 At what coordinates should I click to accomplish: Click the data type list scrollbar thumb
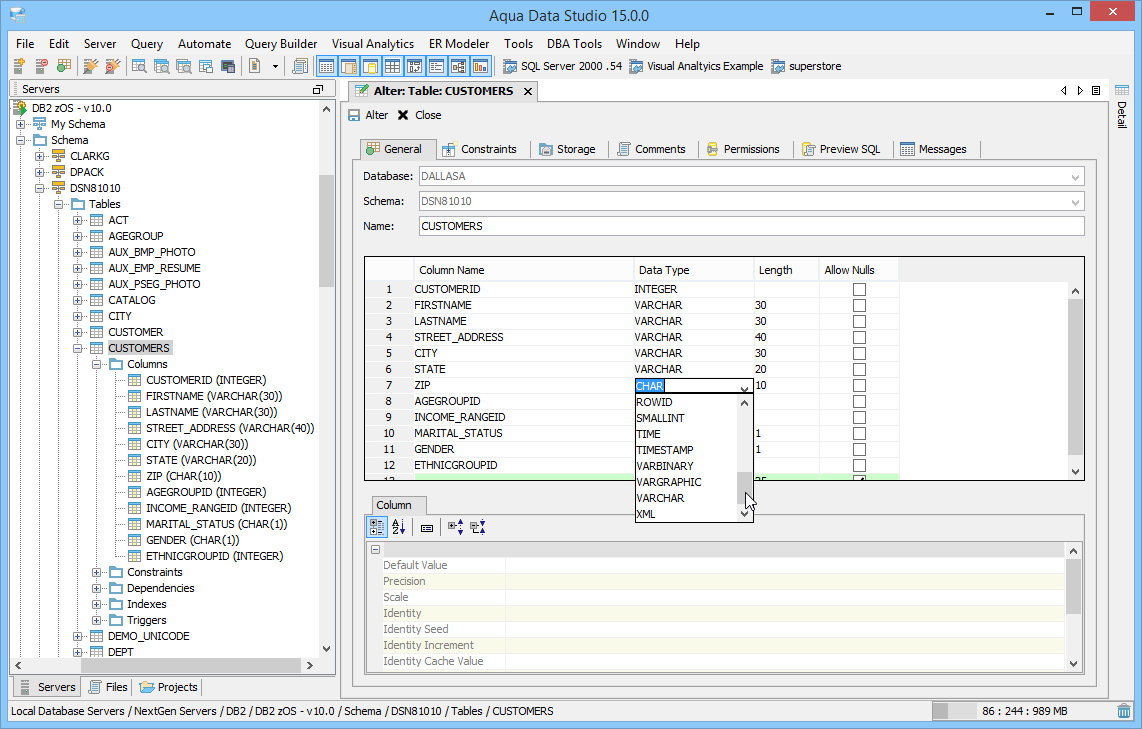(x=744, y=488)
